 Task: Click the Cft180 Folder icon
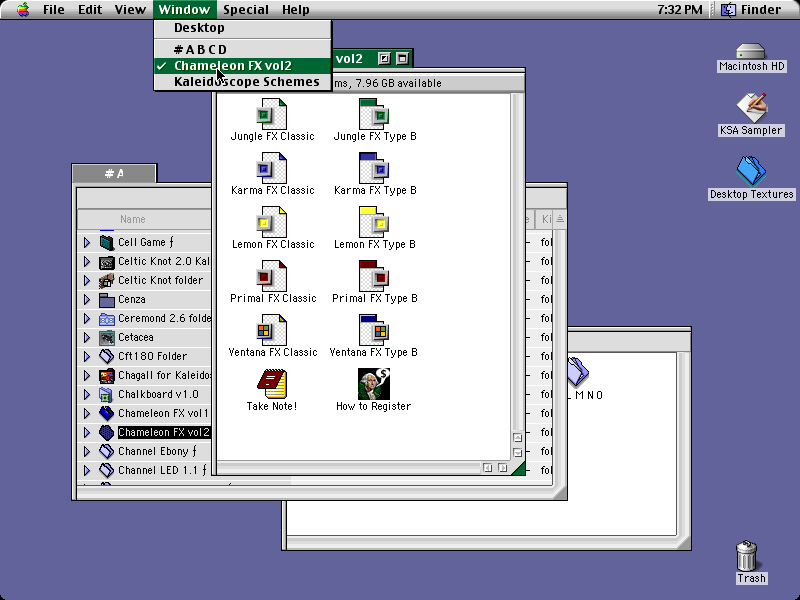click(x=107, y=356)
